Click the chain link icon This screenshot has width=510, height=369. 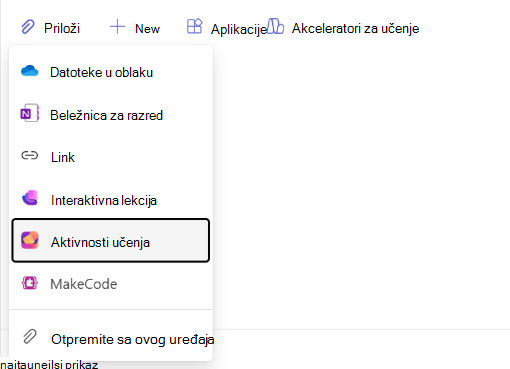pos(30,155)
